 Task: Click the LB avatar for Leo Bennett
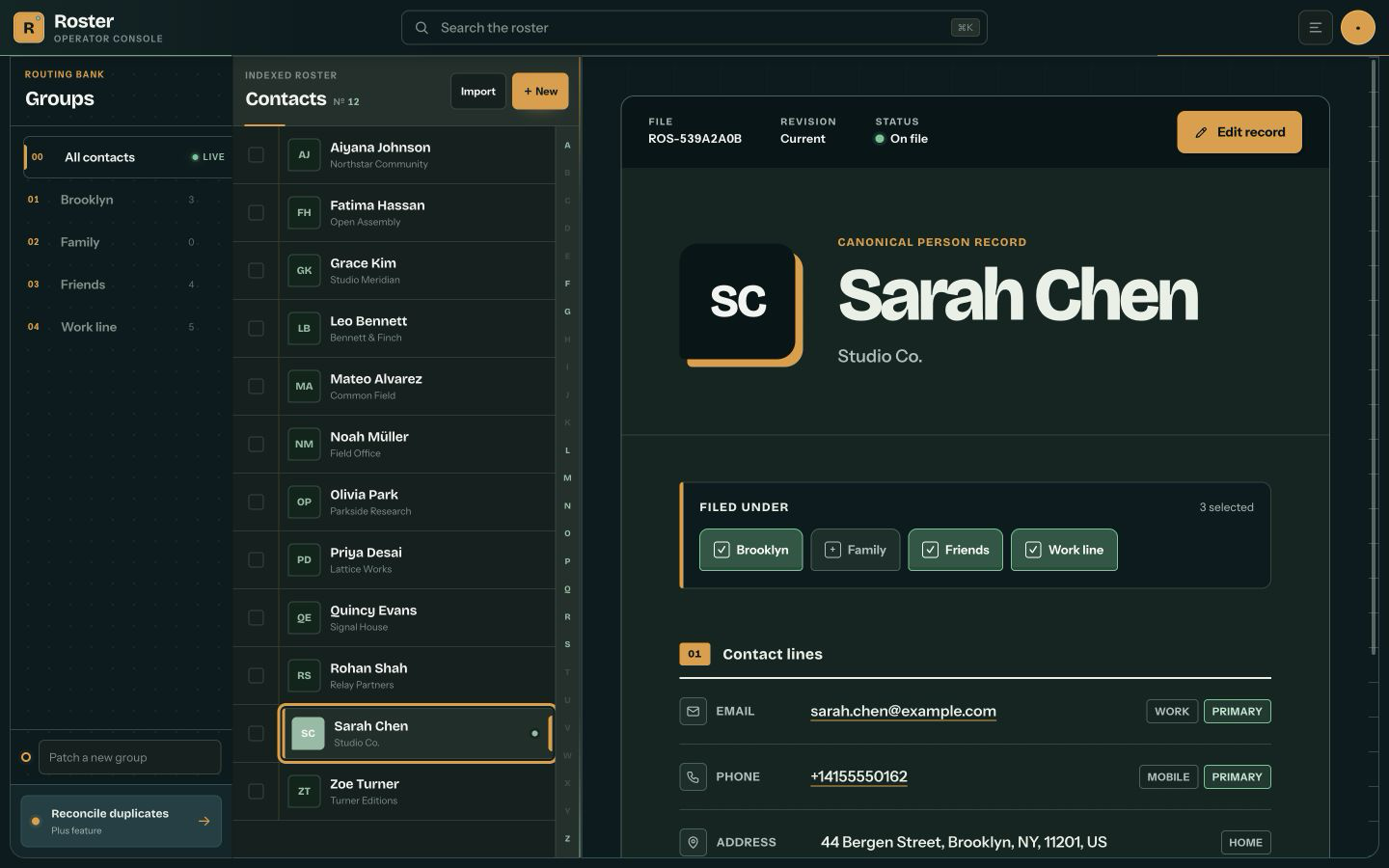[x=304, y=329]
